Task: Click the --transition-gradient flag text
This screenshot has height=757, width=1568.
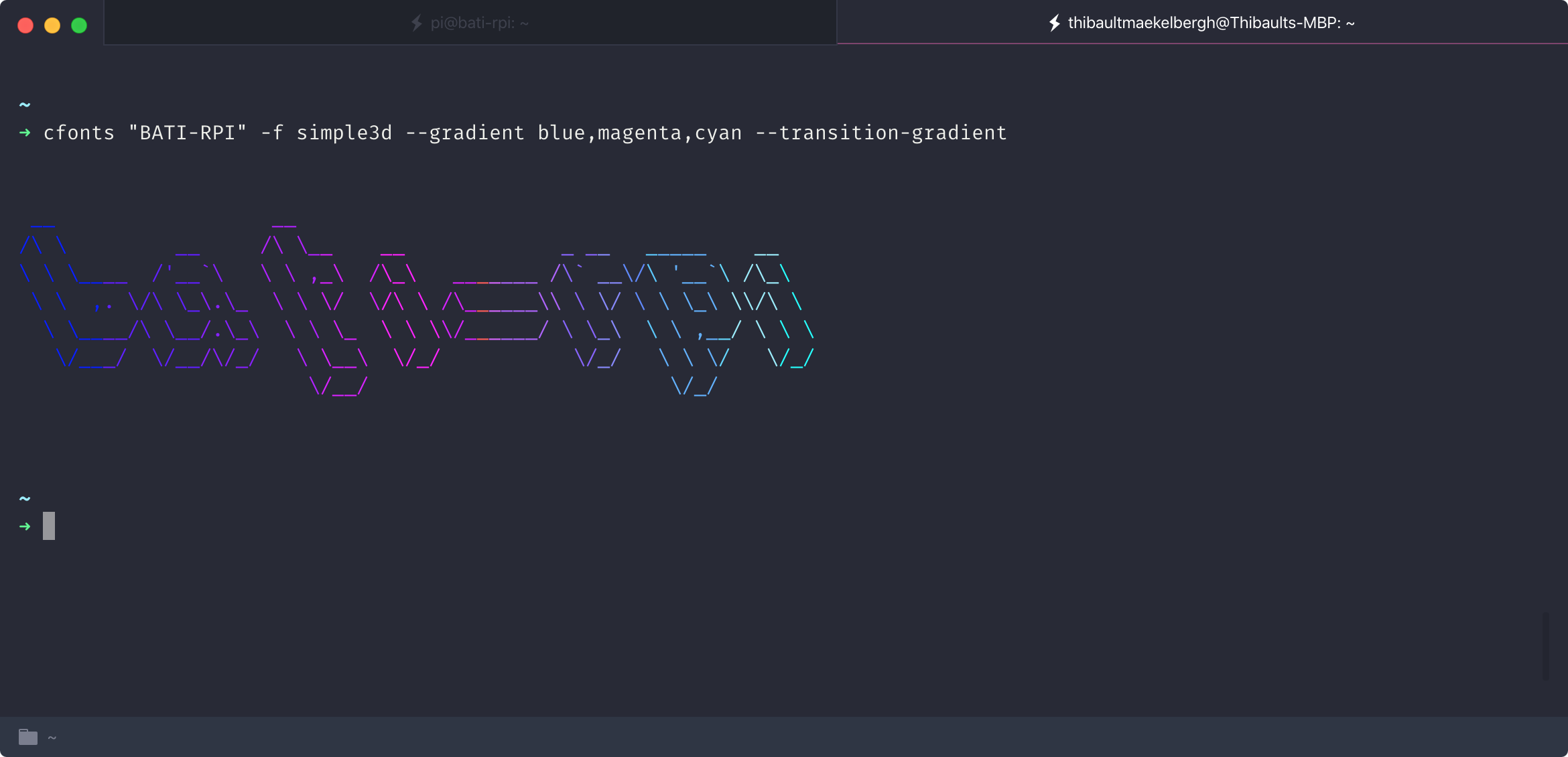Action: click(880, 133)
